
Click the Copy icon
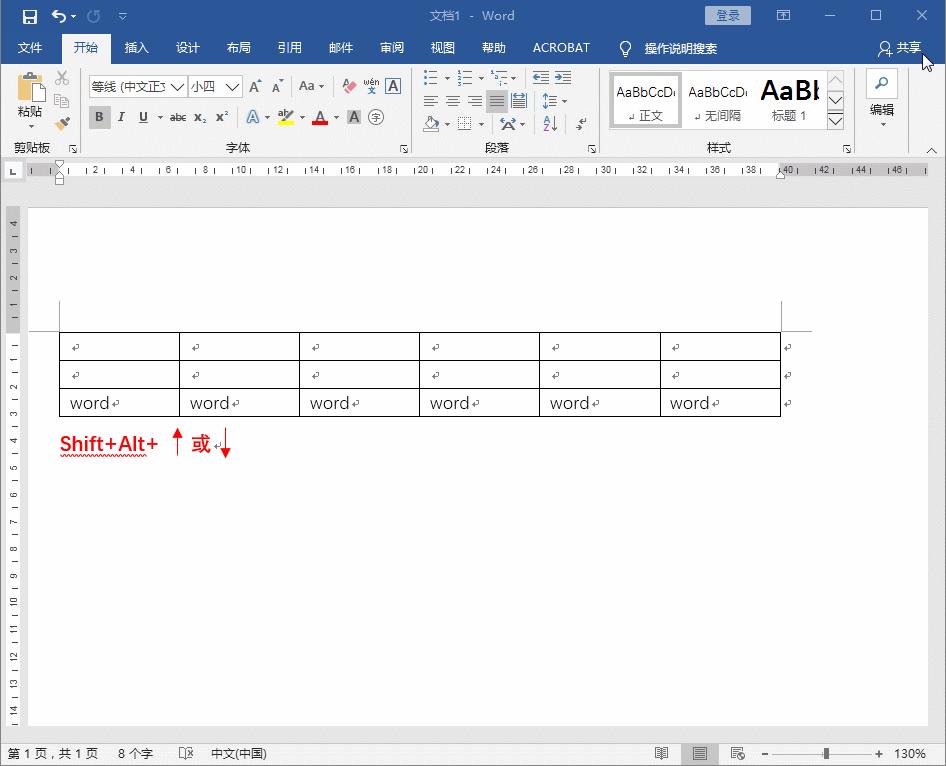[x=62, y=101]
